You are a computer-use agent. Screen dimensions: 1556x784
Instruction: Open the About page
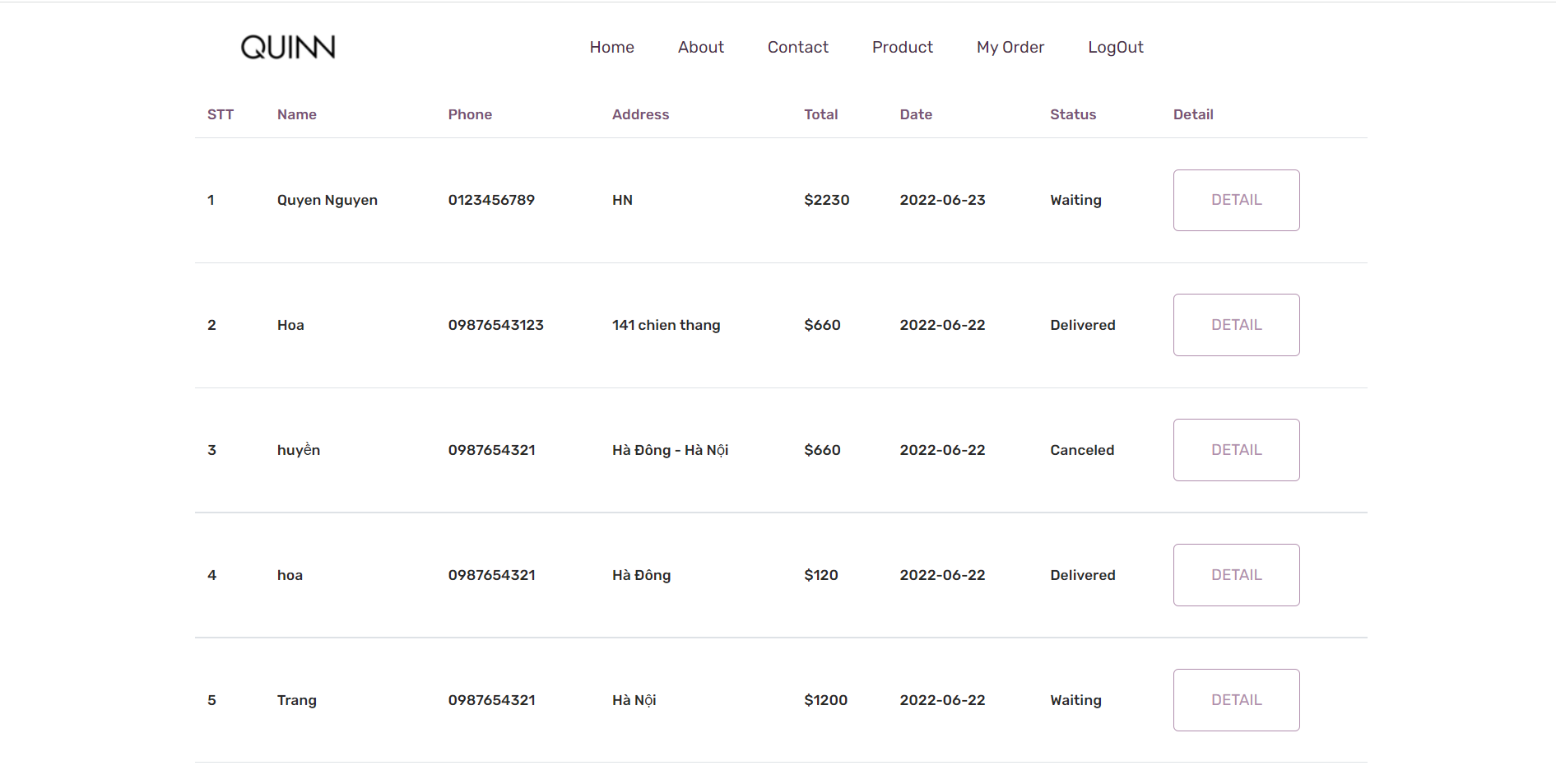[x=700, y=47]
